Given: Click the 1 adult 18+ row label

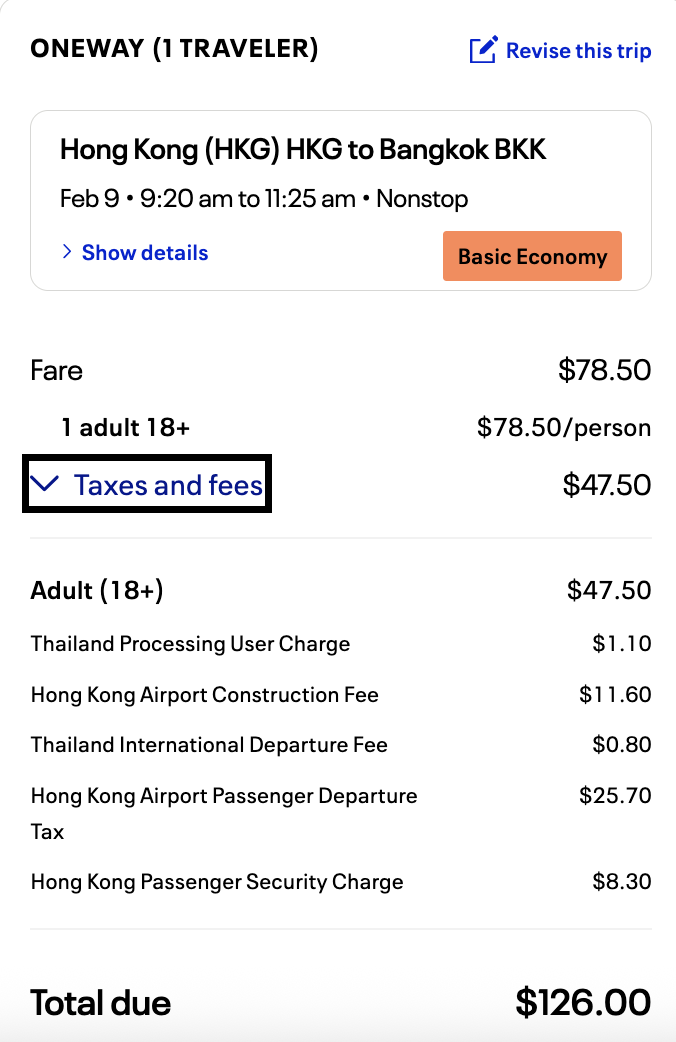Looking at the screenshot, I should point(125,428).
